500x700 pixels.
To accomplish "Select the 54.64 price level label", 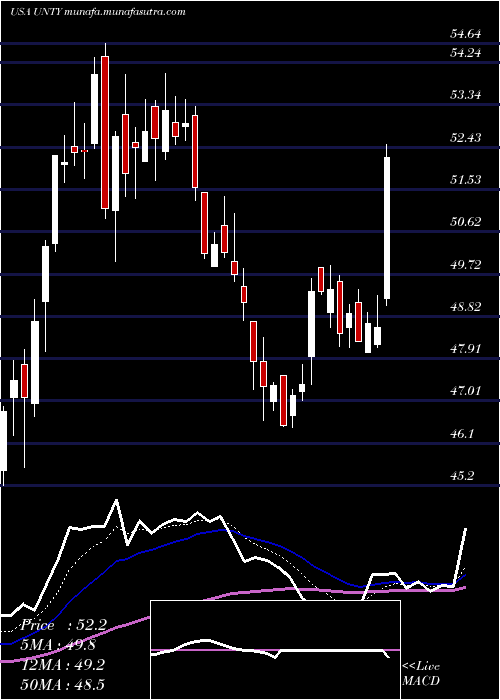I will coord(465,34).
